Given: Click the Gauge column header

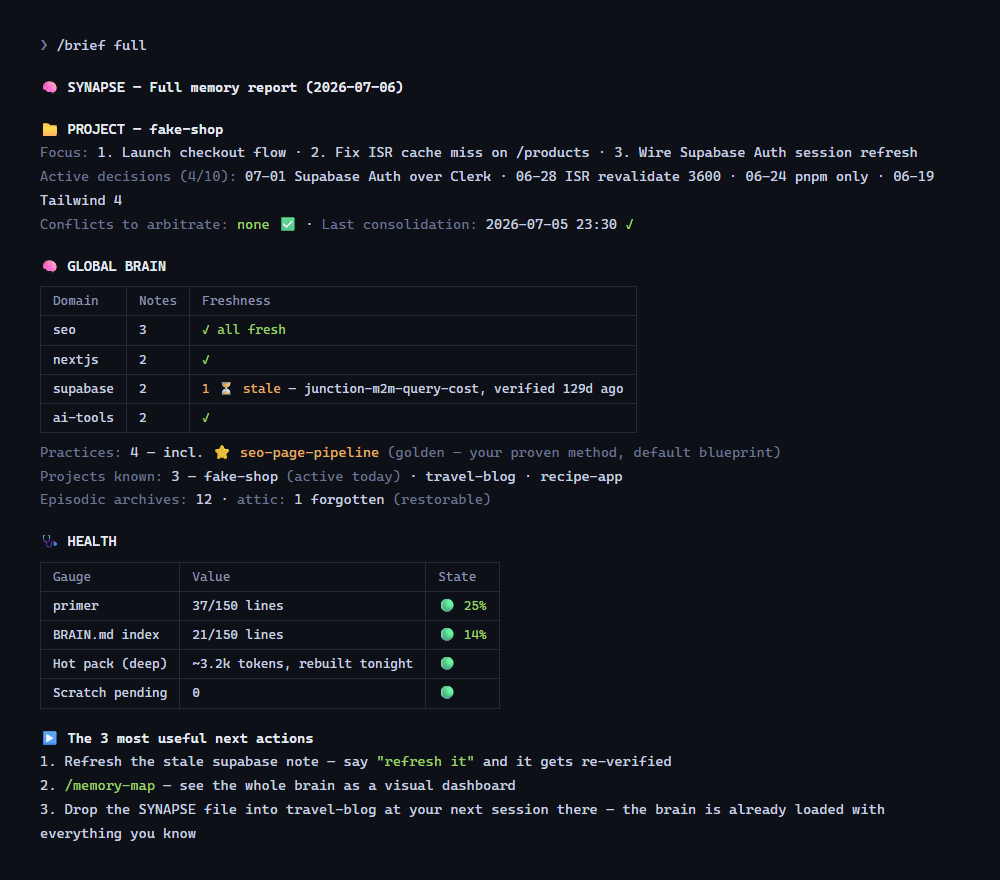Looking at the screenshot, I should (x=71, y=576).
